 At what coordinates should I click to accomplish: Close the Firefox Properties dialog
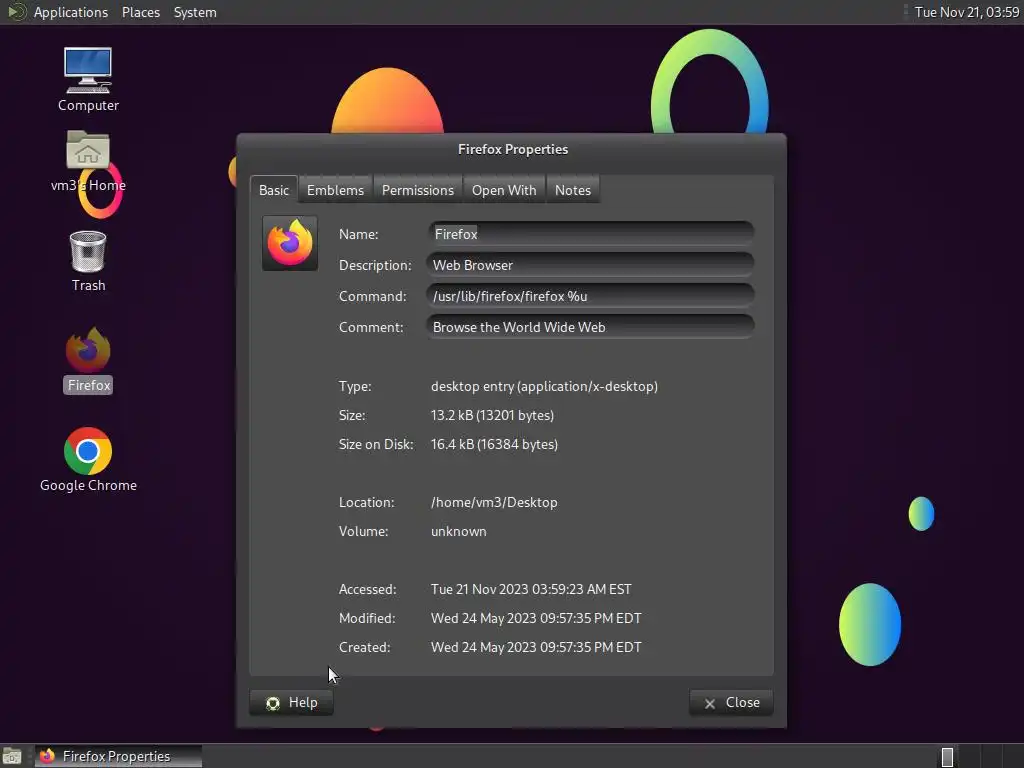(731, 703)
